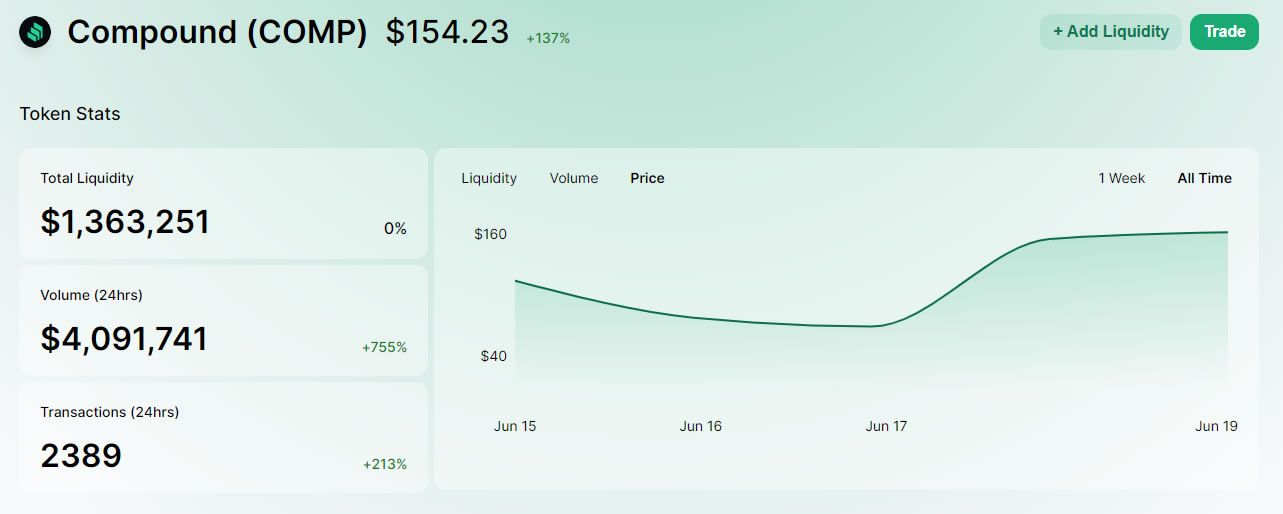Select the Price chart tab
The height and width of the screenshot is (514, 1283).
tap(647, 178)
